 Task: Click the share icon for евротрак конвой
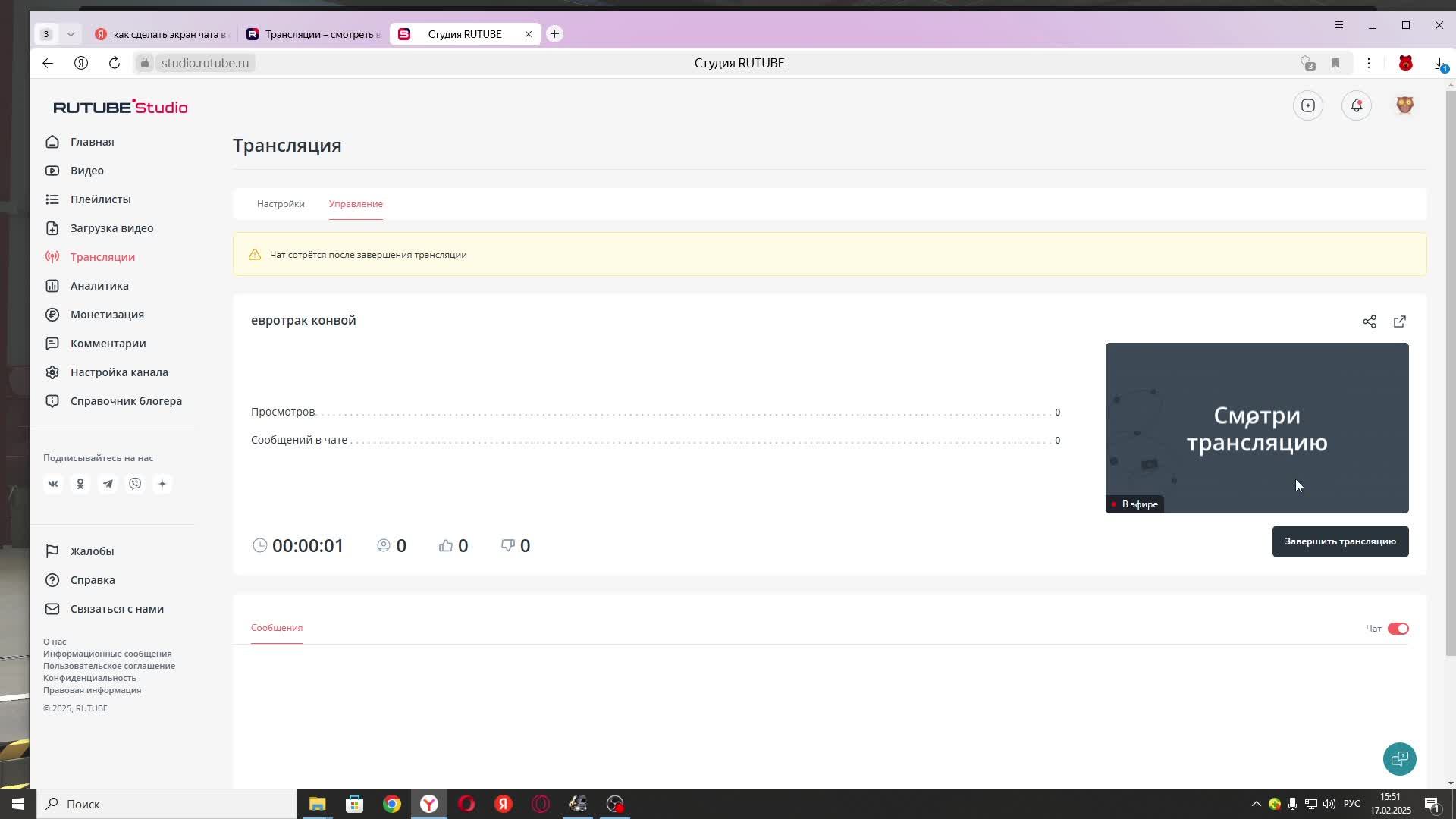point(1369,322)
